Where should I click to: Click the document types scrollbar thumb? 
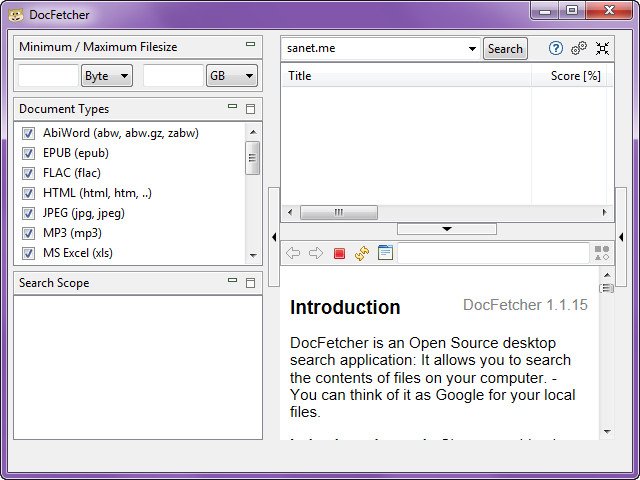[253, 158]
